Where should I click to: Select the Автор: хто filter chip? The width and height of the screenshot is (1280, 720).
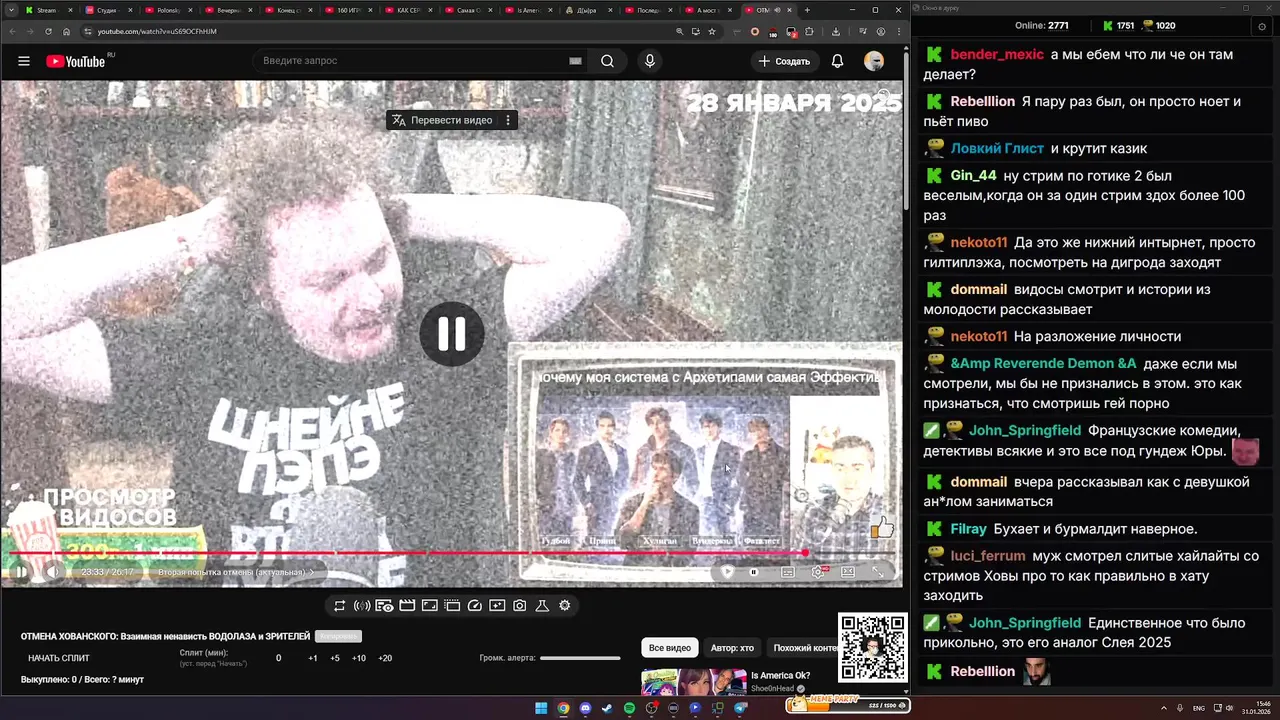tap(732, 648)
